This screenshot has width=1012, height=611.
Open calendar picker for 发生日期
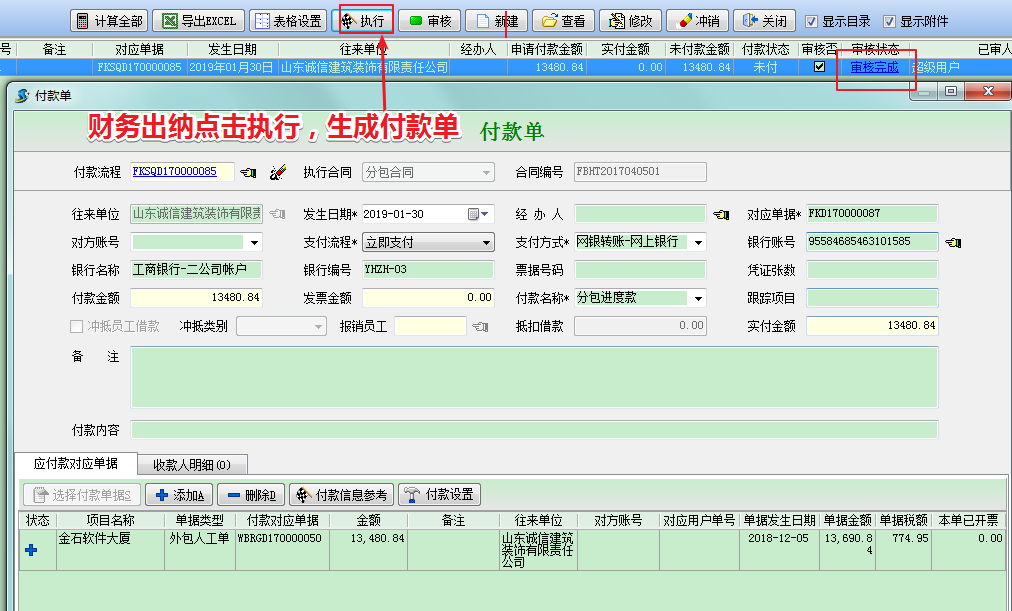click(478, 214)
